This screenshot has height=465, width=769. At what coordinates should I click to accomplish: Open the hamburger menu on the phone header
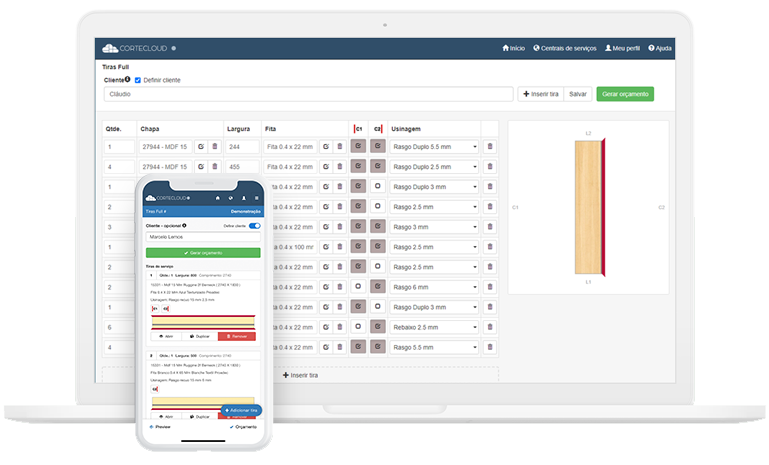(x=256, y=198)
